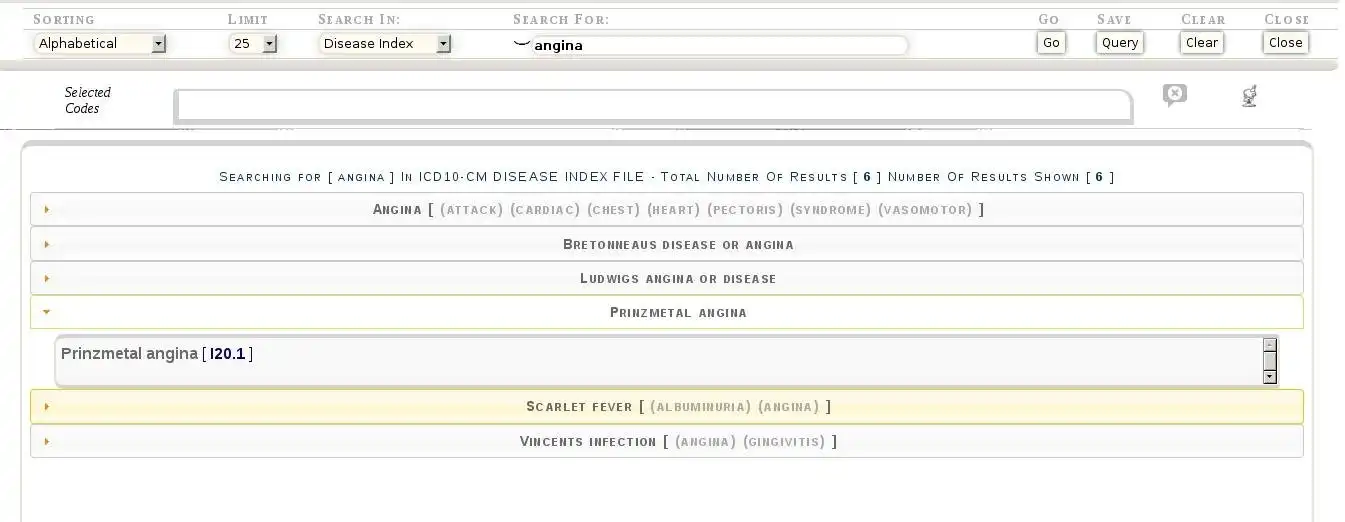Click the Clear button
This screenshot has width=1345, height=522.
point(1202,42)
